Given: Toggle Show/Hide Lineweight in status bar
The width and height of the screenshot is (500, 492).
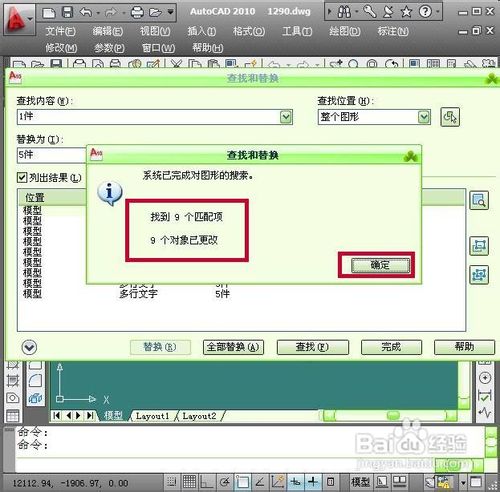Looking at the screenshot, I should point(313,482).
